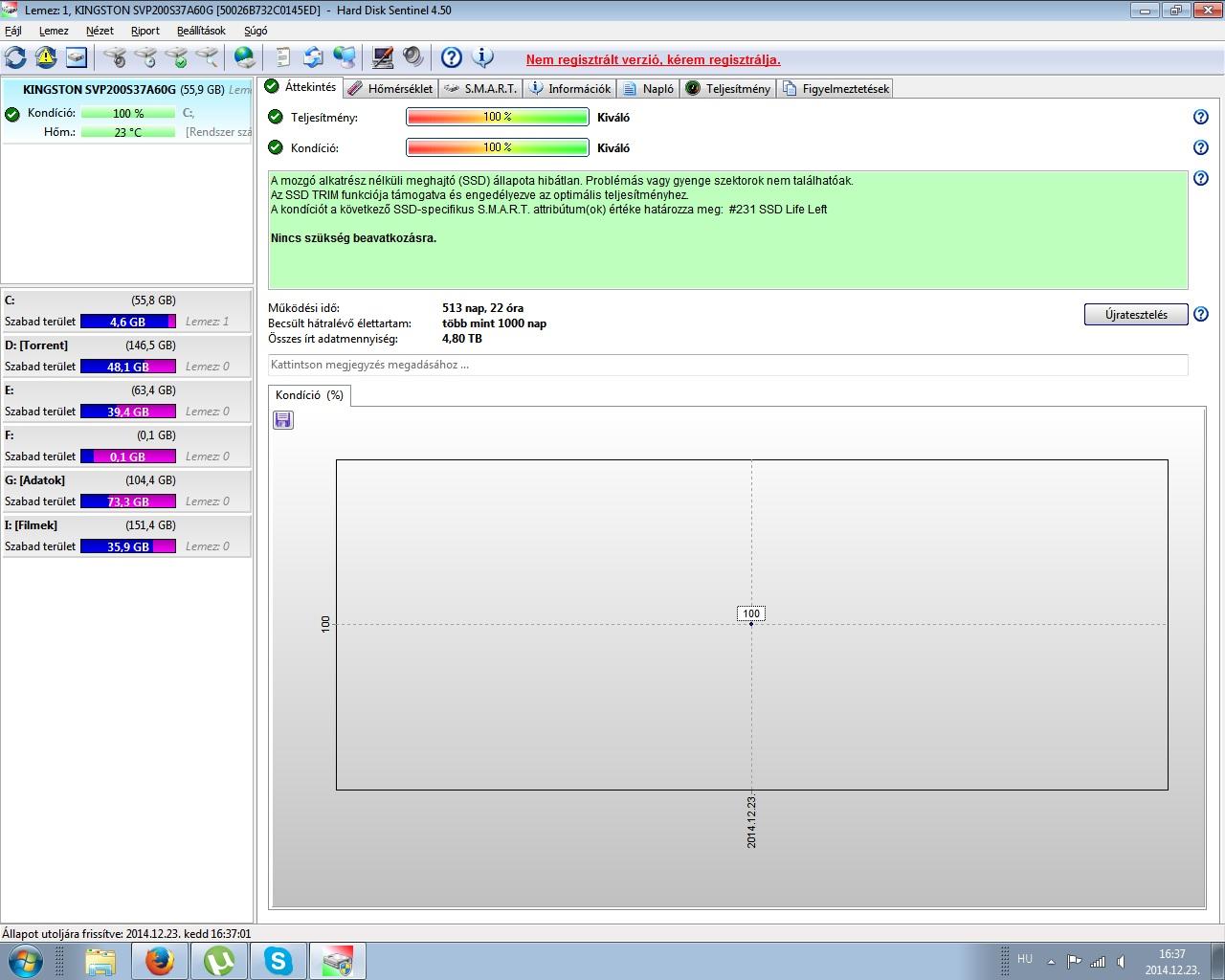The height and width of the screenshot is (980, 1225).
Task: Switch to the Hőmérséklet tab
Action: [x=390, y=88]
